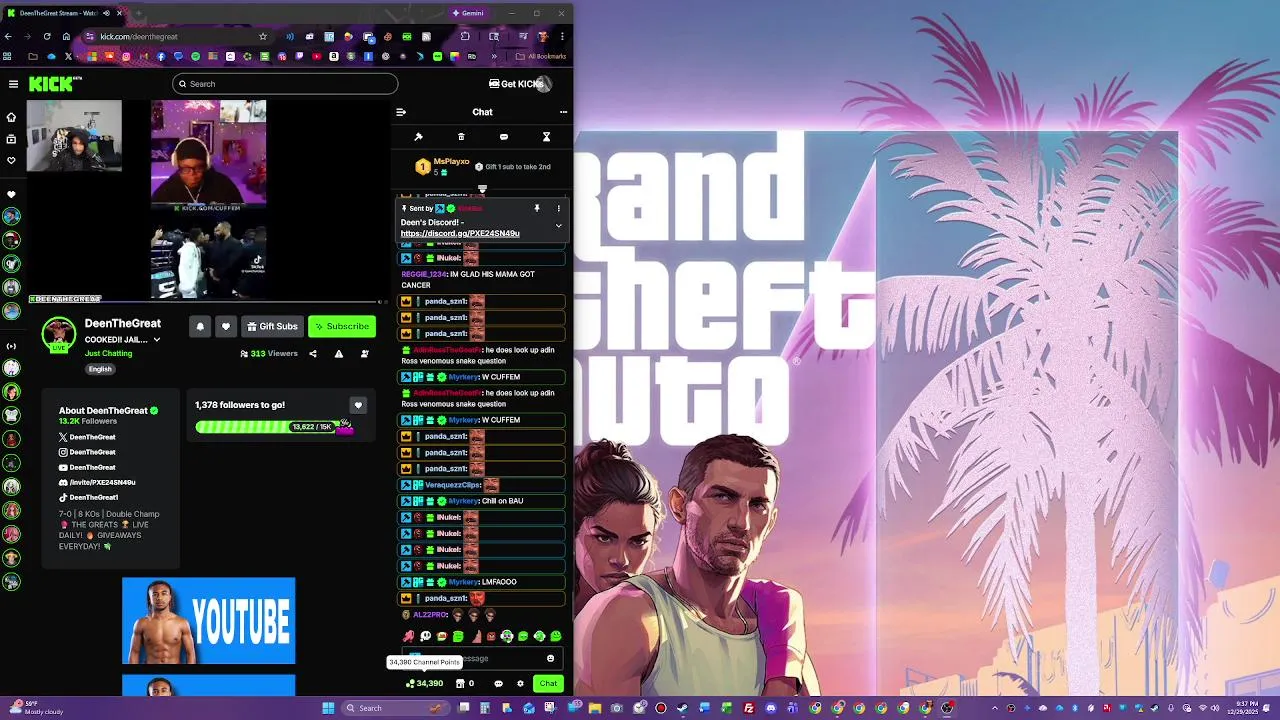Send message with green Chat button
The width and height of the screenshot is (1280, 720).
click(548, 684)
